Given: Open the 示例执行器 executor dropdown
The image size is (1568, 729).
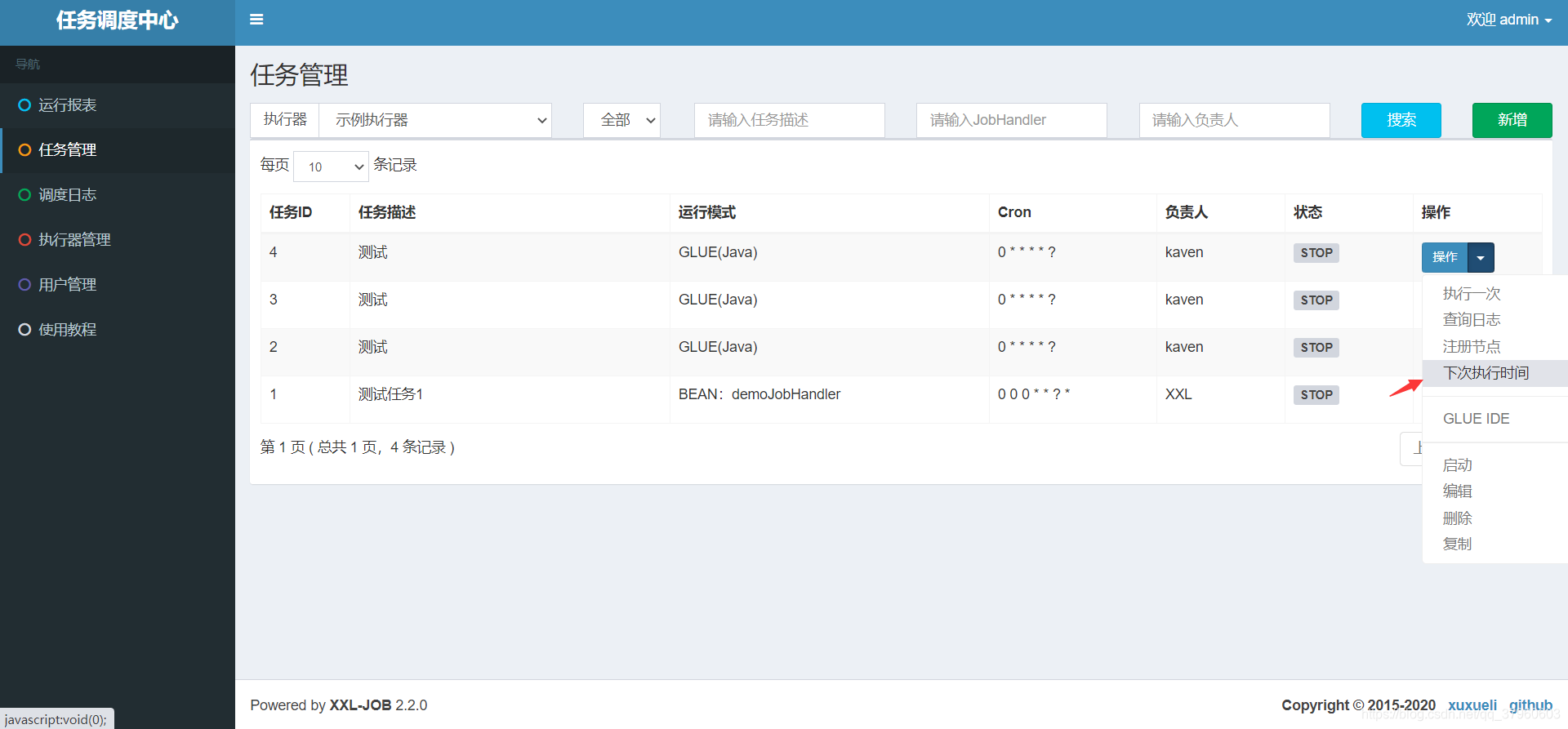Looking at the screenshot, I should [x=435, y=120].
